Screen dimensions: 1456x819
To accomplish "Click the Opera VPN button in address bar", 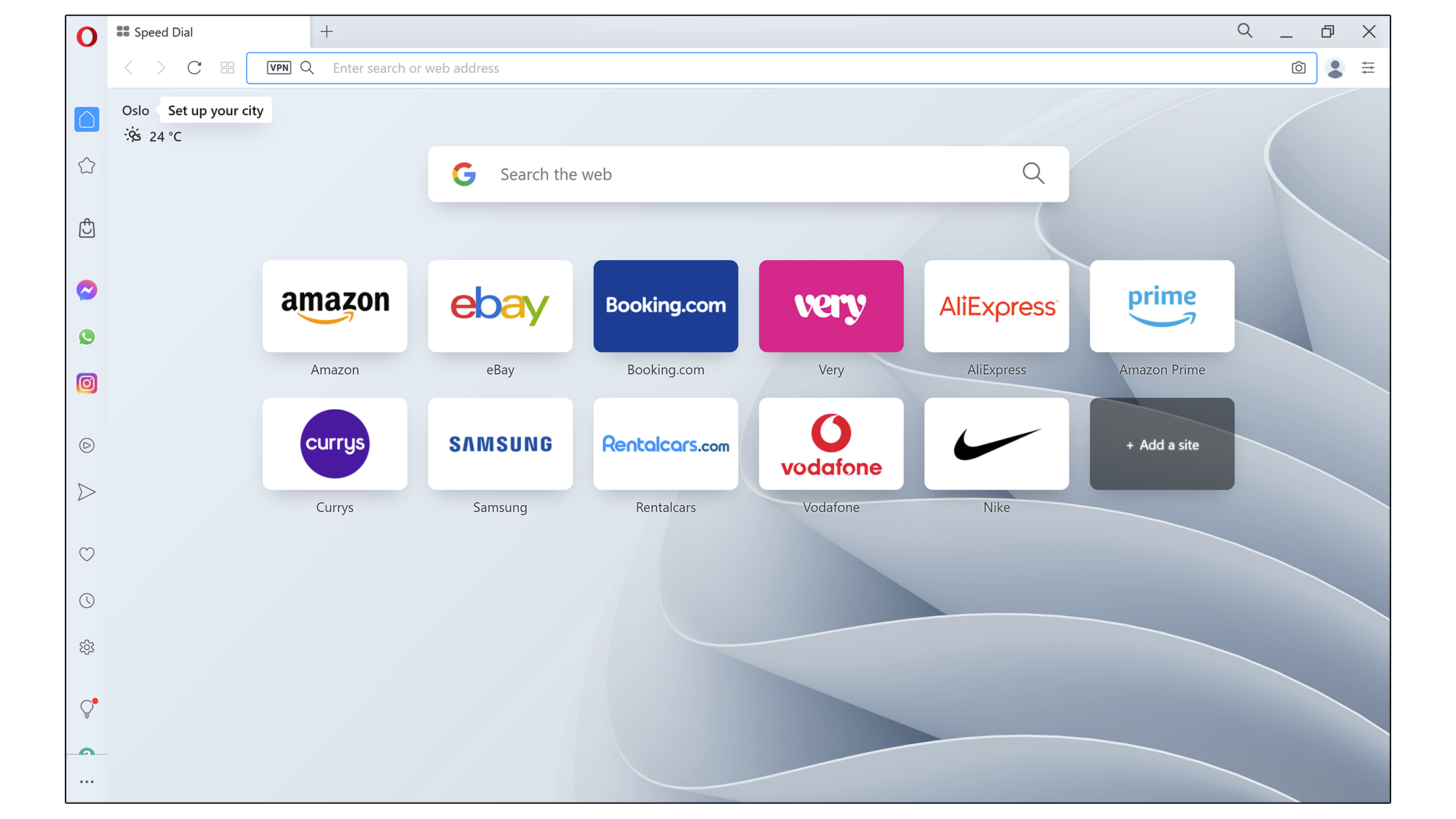I will coord(278,67).
